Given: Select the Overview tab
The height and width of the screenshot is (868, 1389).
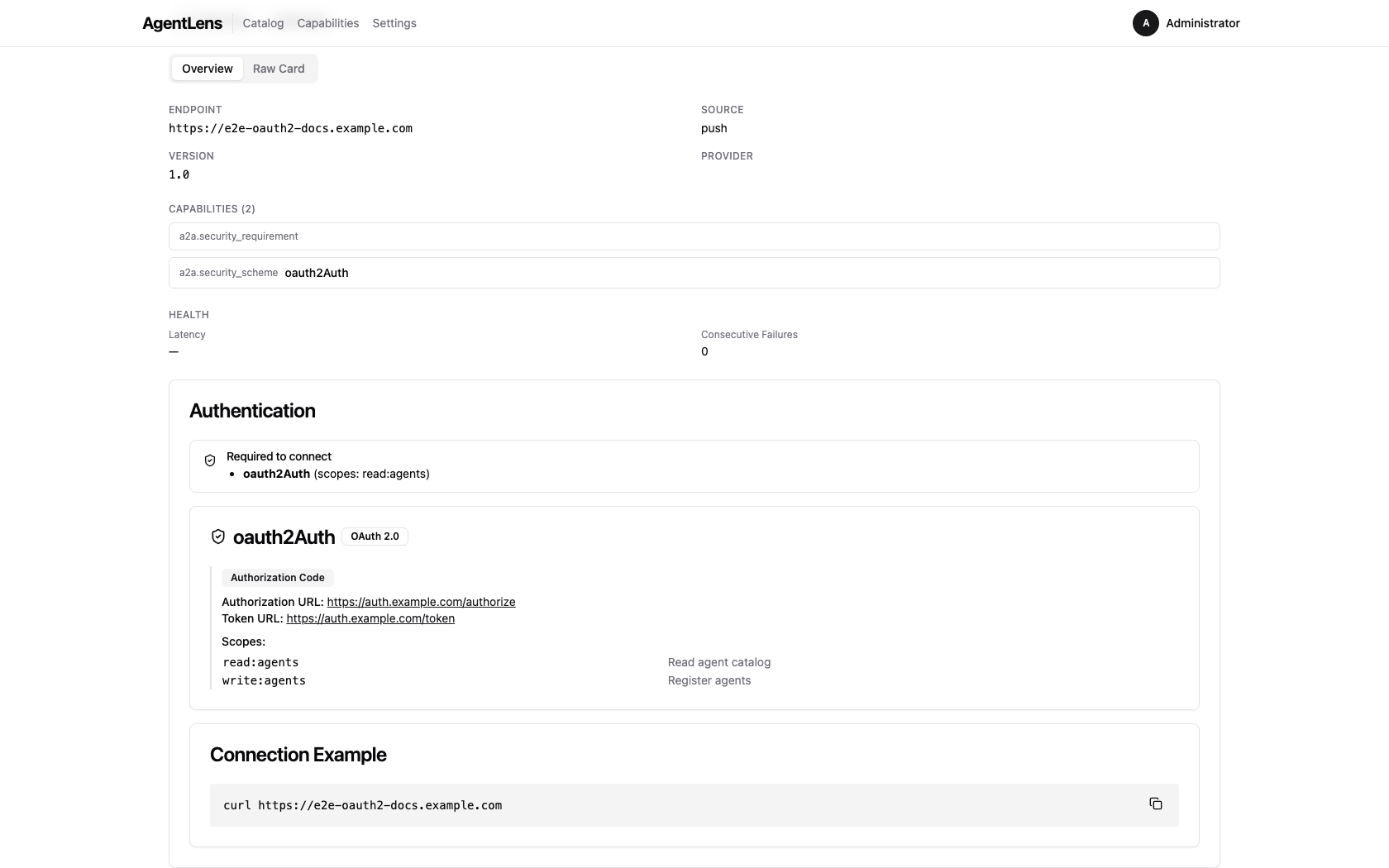Looking at the screenshot, I should click(207, 69).
